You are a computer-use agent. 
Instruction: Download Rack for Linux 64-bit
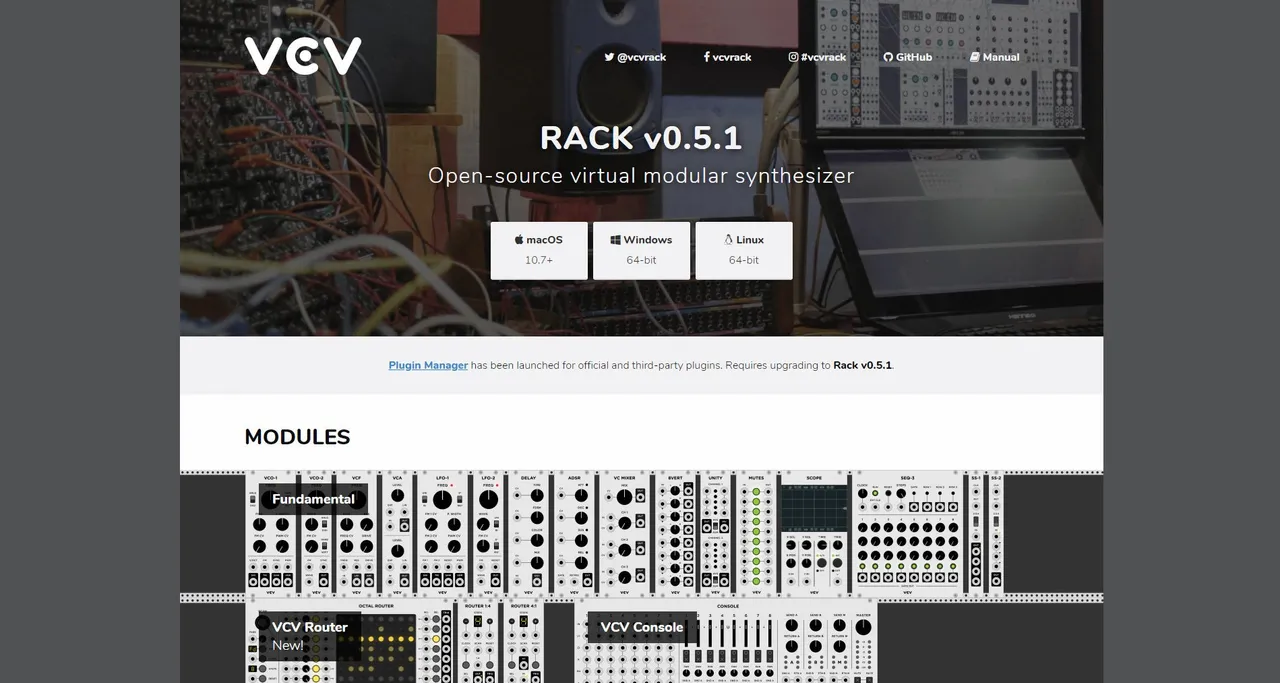pos(744,250)
